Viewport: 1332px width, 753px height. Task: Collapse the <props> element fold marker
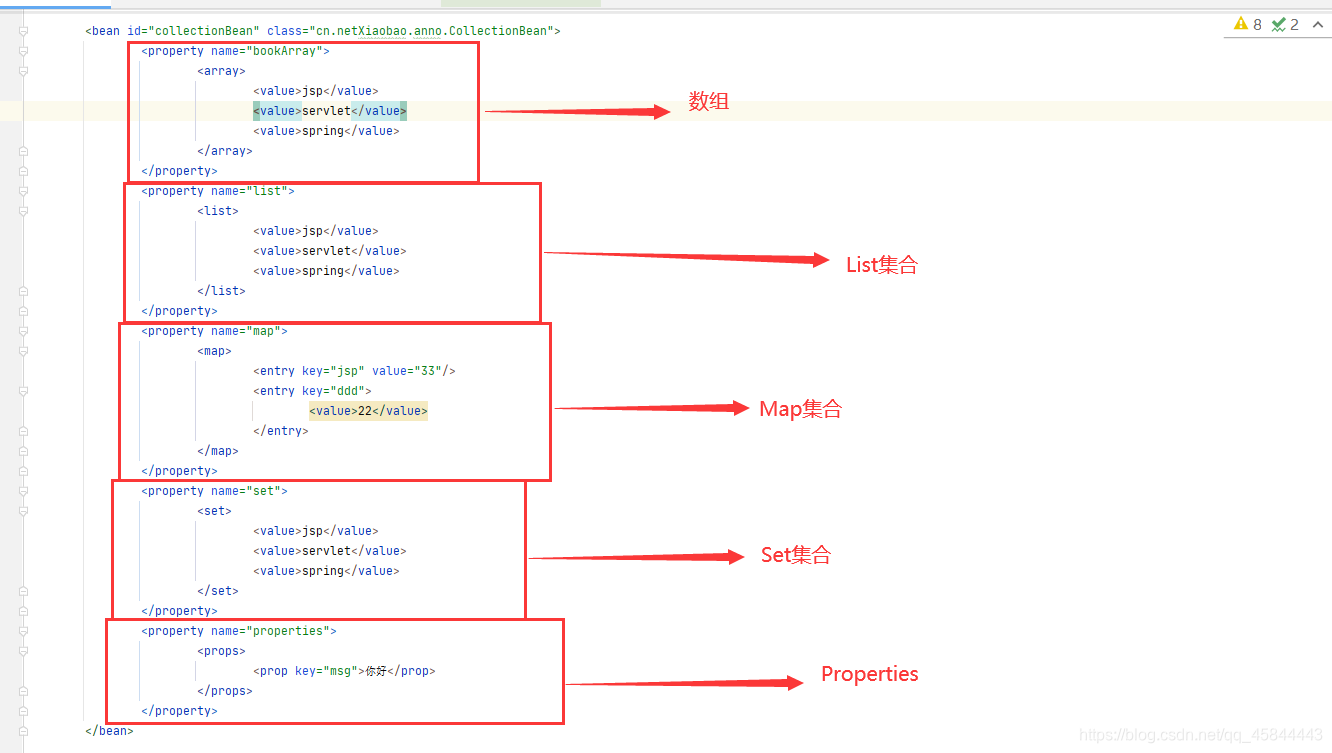(23, 651)
